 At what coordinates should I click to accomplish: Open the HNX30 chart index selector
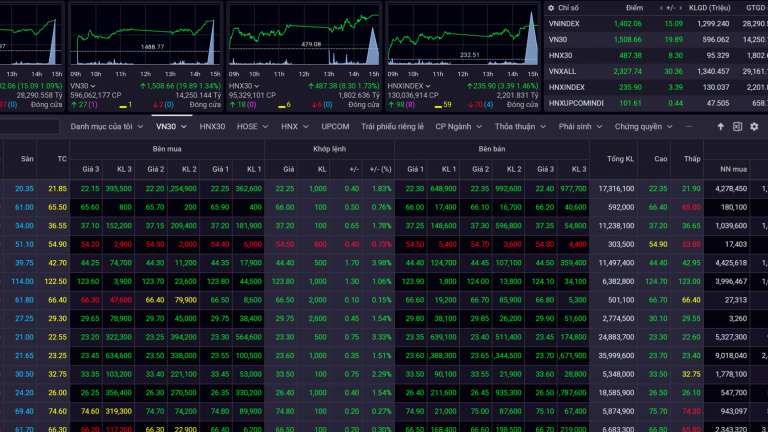click(x=244, y=86)
